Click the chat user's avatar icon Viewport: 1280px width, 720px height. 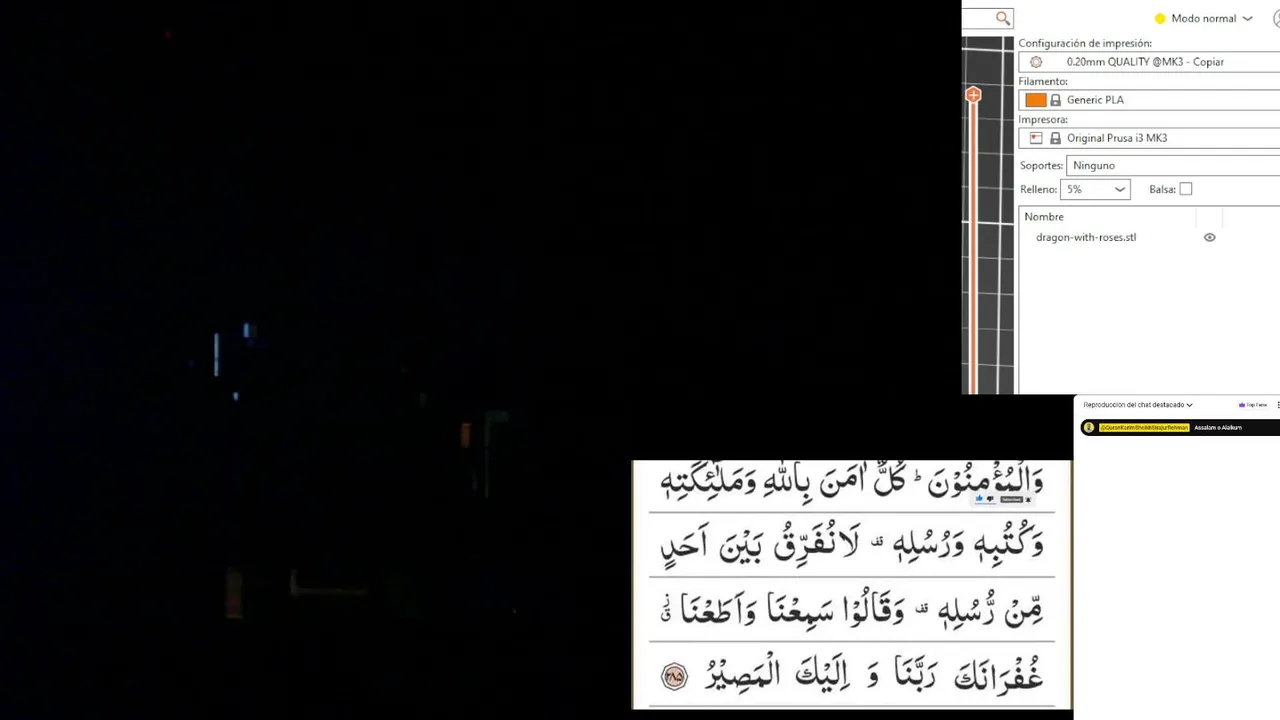click(1089, 428)
